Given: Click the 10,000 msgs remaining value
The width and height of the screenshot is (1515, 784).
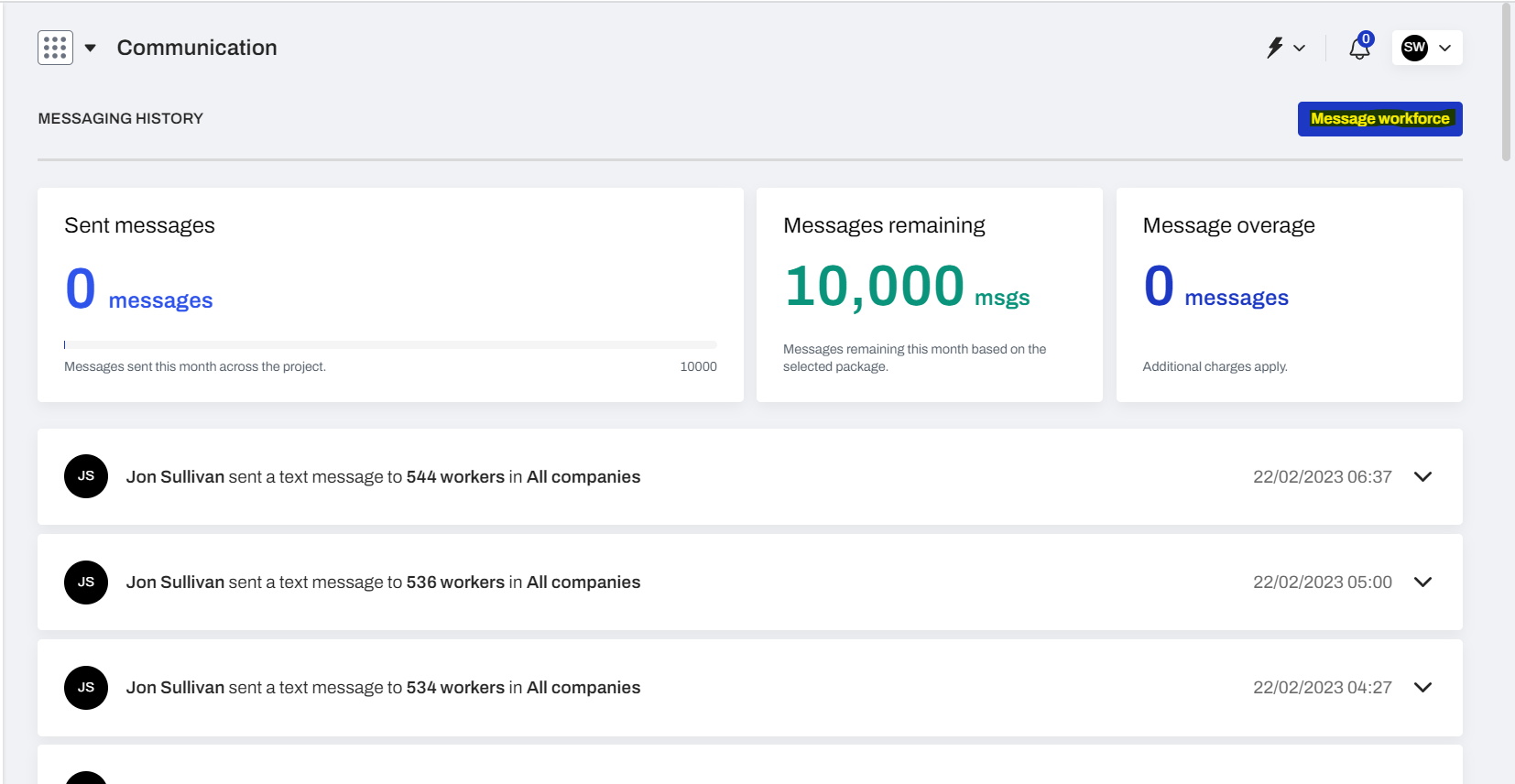Looking at the screenshot, I should click(x=907, y=286).
